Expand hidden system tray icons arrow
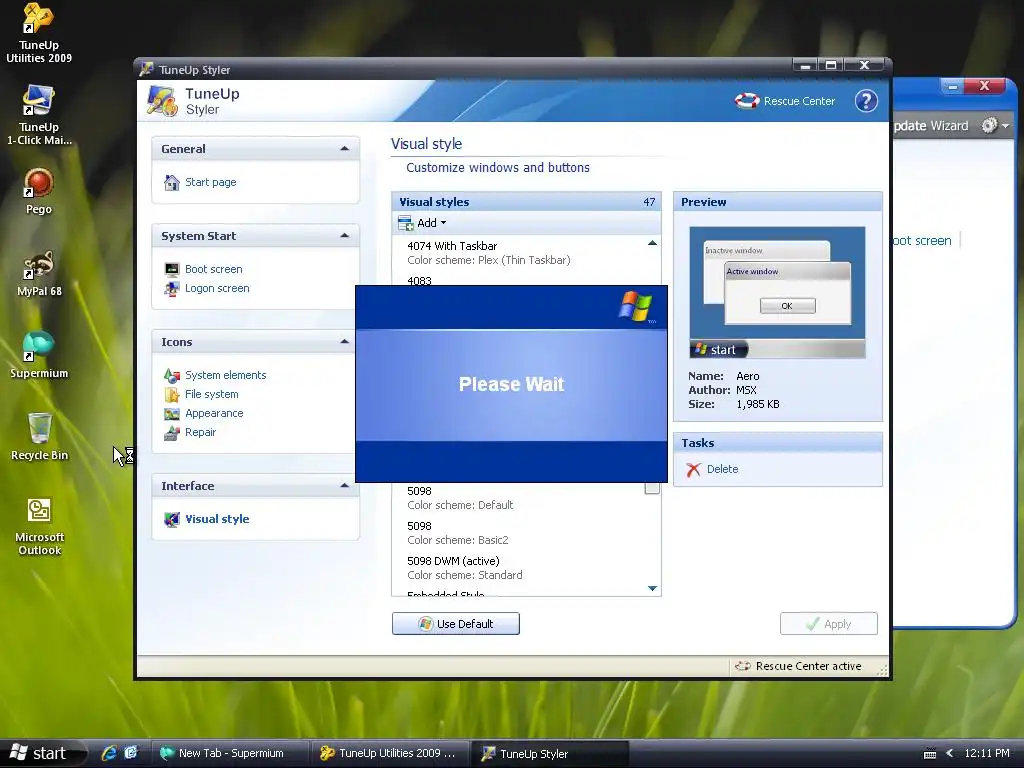 pos(950,753)
